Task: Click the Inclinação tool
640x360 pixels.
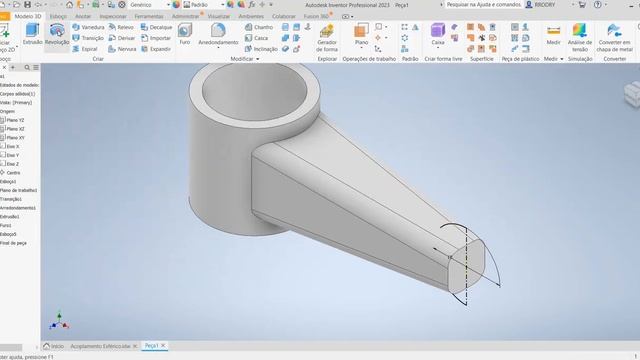Action: coord(261,49)
